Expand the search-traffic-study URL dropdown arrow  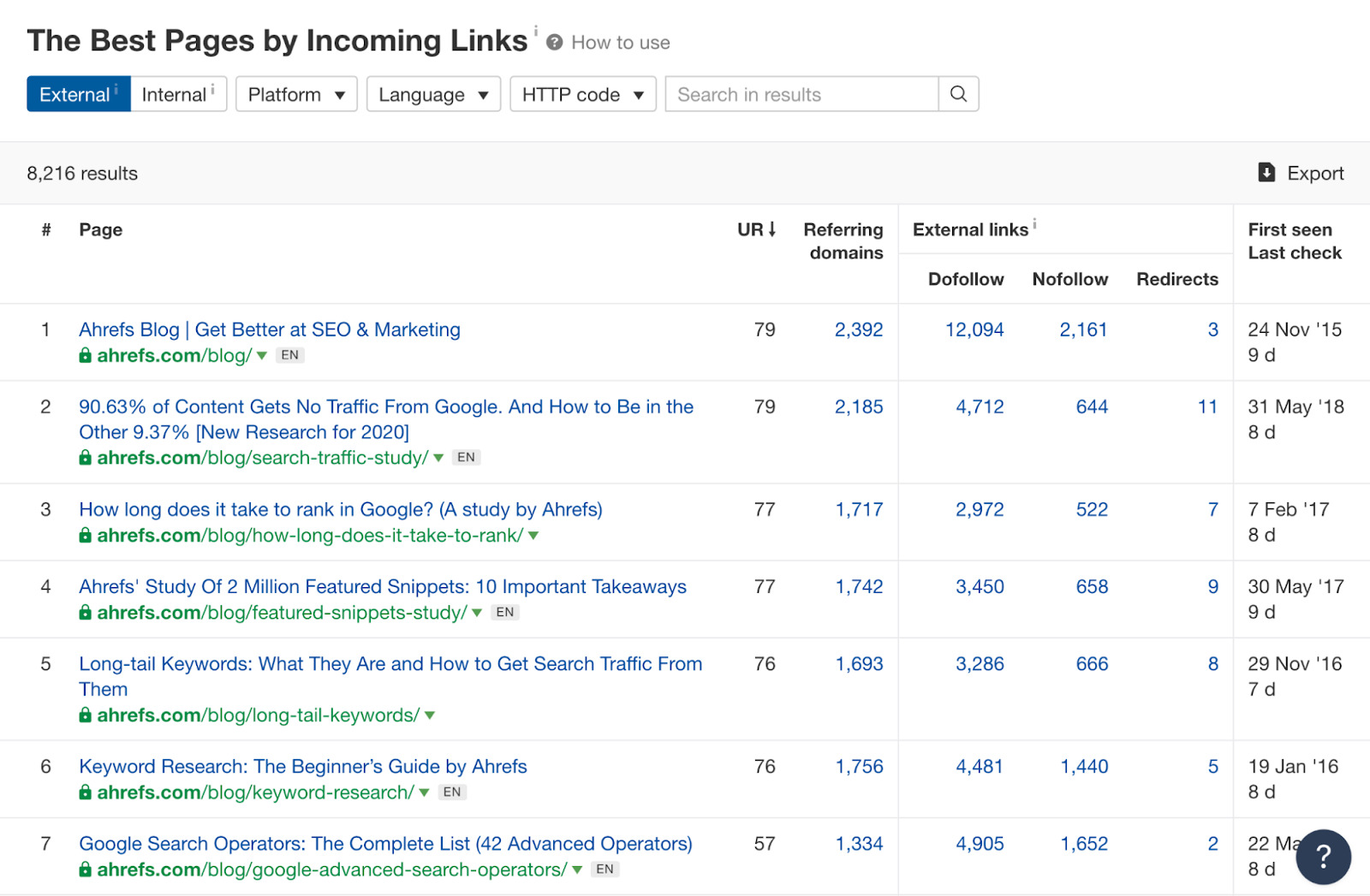(x=438, y=458)
